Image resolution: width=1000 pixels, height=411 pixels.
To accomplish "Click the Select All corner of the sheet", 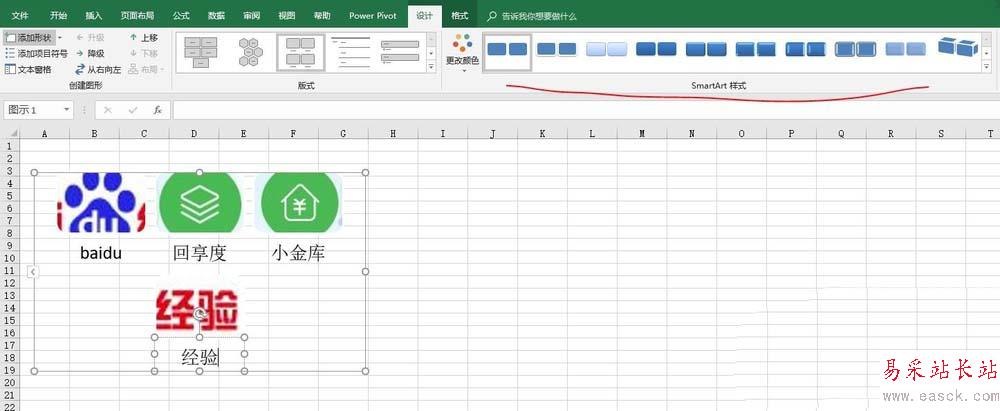I will 10,133.
